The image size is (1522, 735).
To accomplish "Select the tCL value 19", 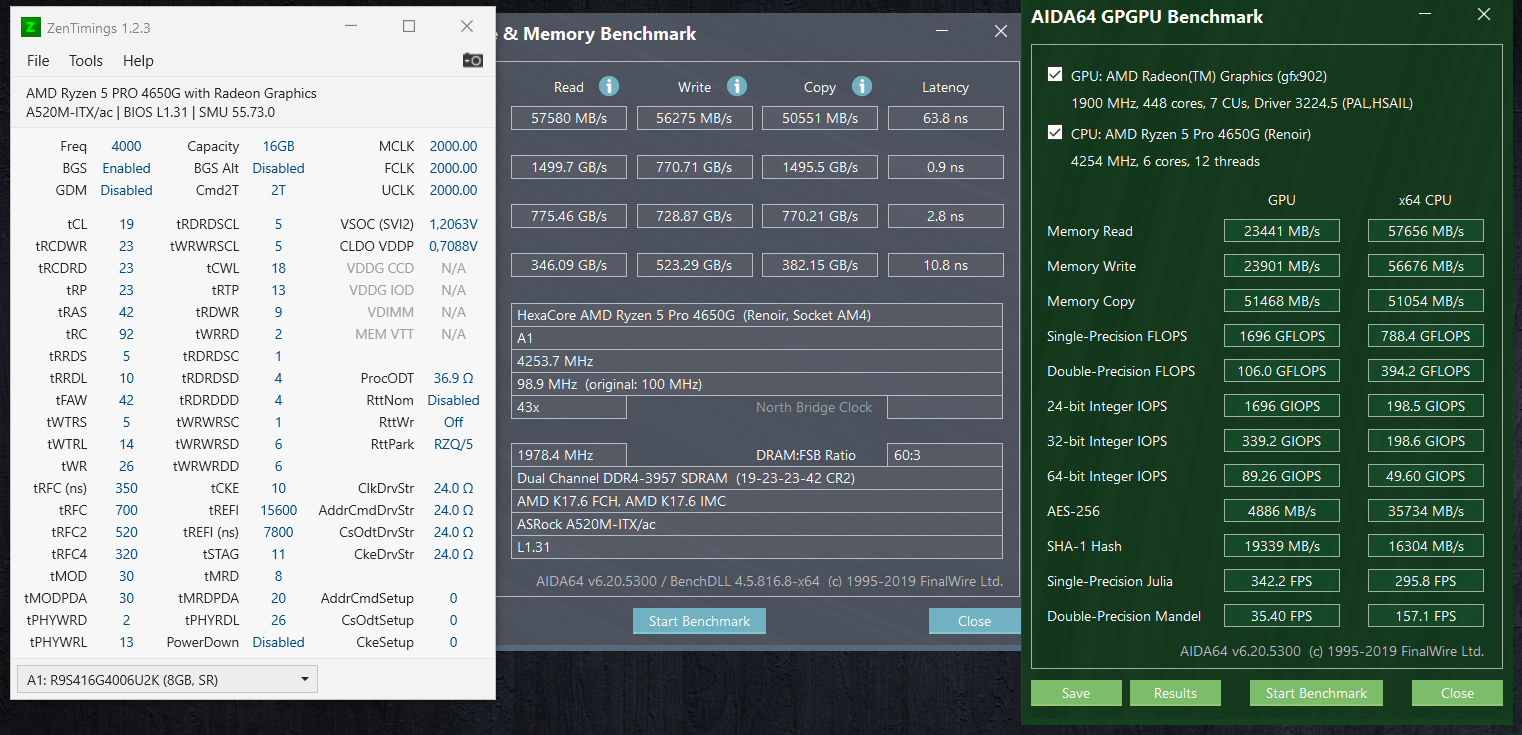I will point(126,224).
